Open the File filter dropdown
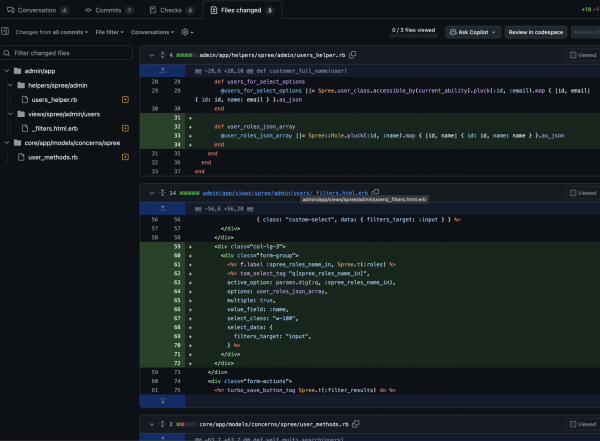 click(x=109, y=32)
